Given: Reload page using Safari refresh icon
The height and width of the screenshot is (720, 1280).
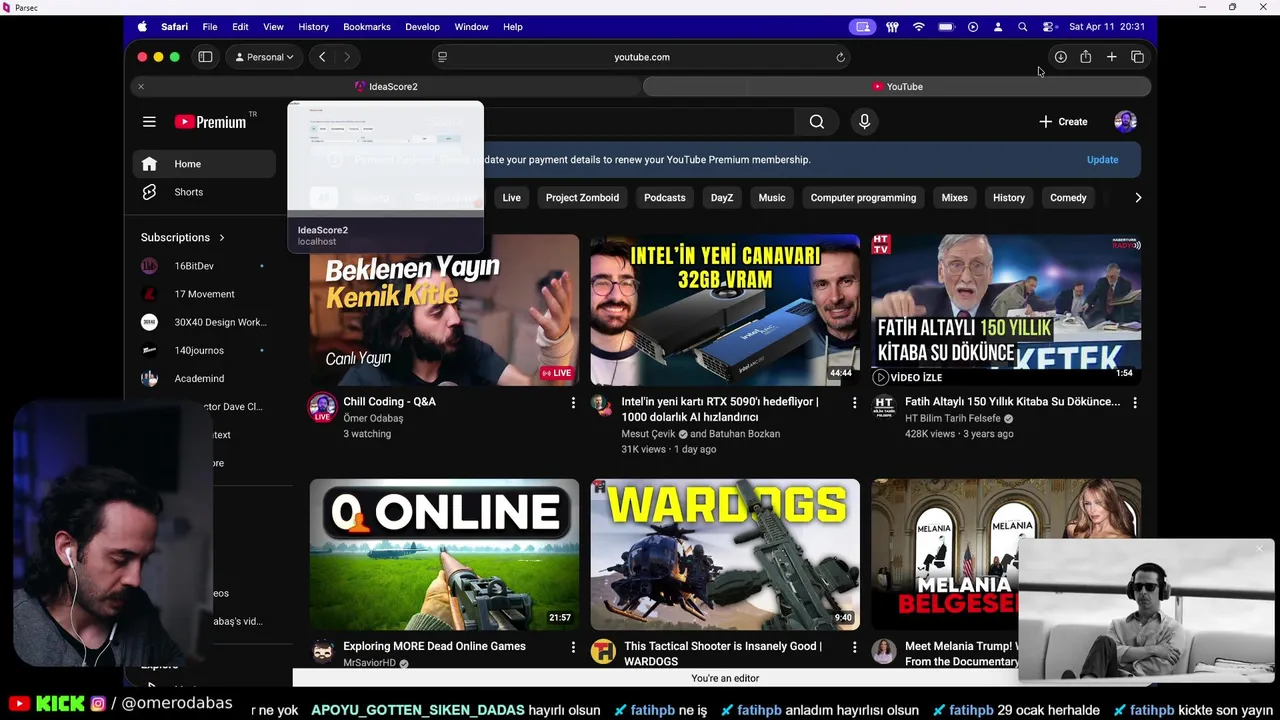Looking at the screenshot, I should pos(841,57).
